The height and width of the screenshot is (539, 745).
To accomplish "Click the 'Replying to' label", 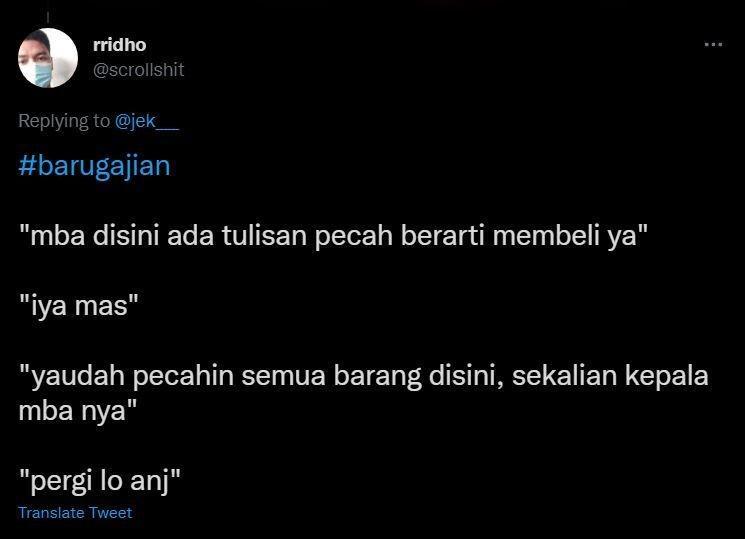I will 64,121.
